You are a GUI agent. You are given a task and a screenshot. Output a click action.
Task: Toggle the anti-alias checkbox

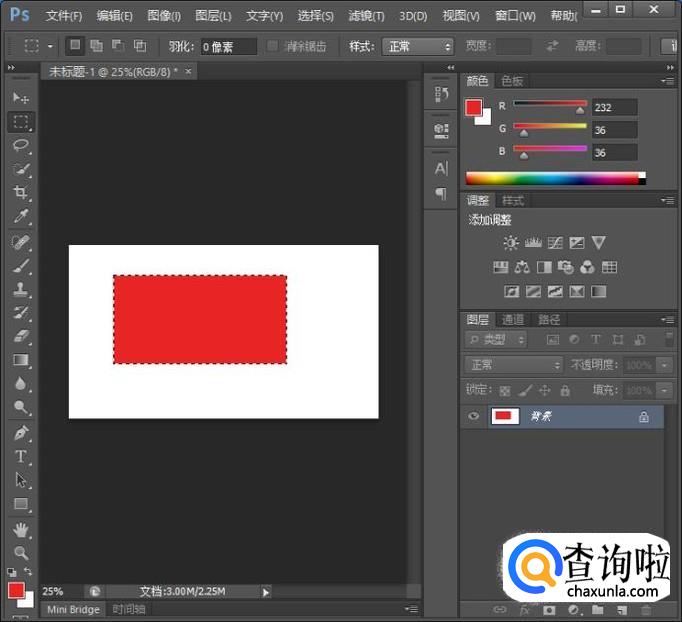click(273, 47)
